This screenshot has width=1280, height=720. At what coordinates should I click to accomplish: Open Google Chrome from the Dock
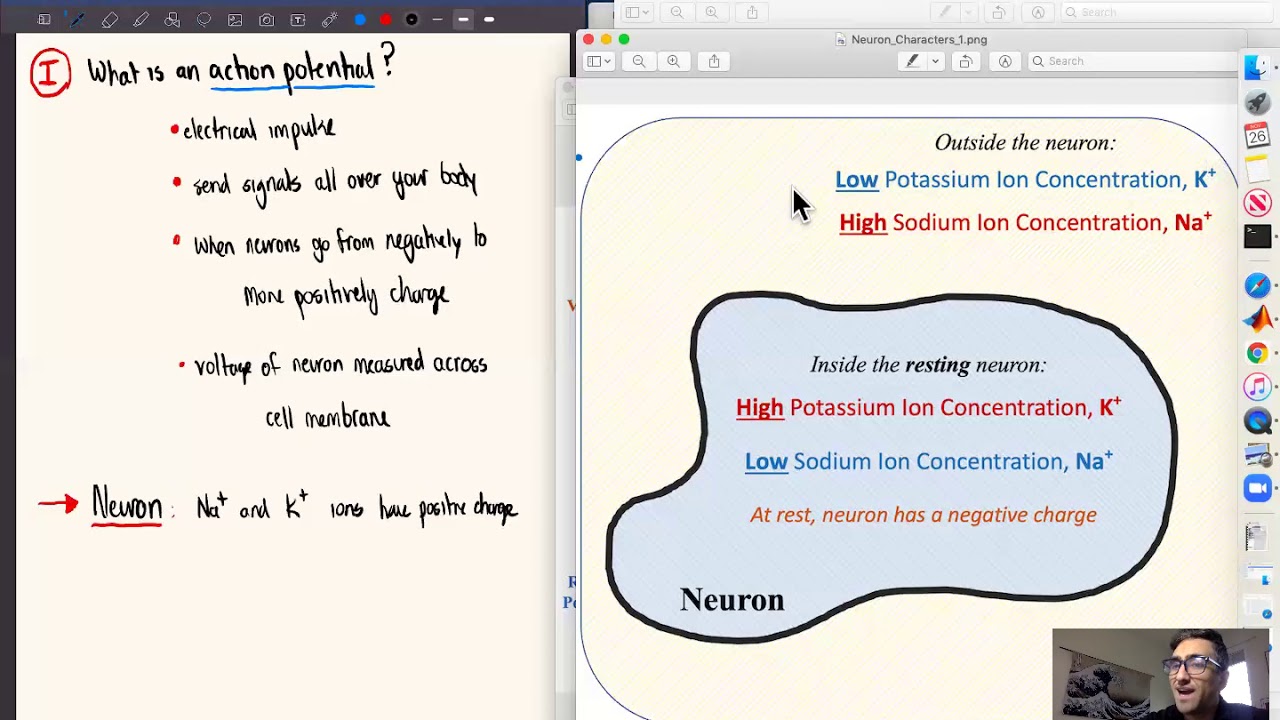(1258, 353)
